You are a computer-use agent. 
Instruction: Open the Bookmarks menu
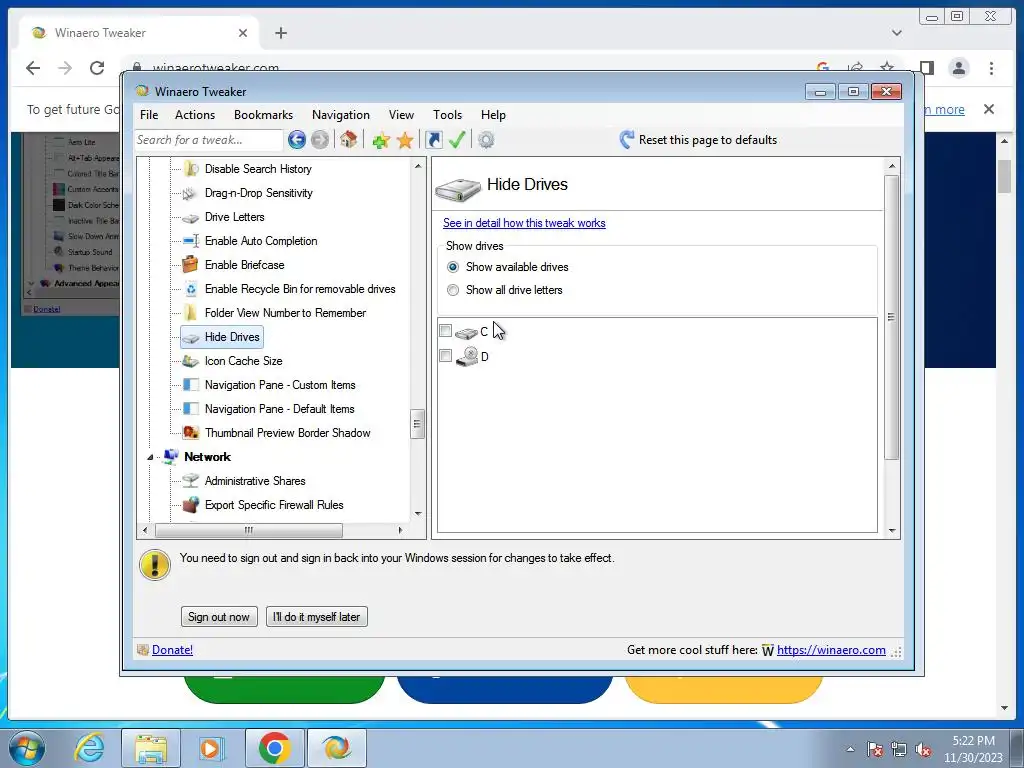[x=263, y=115]
